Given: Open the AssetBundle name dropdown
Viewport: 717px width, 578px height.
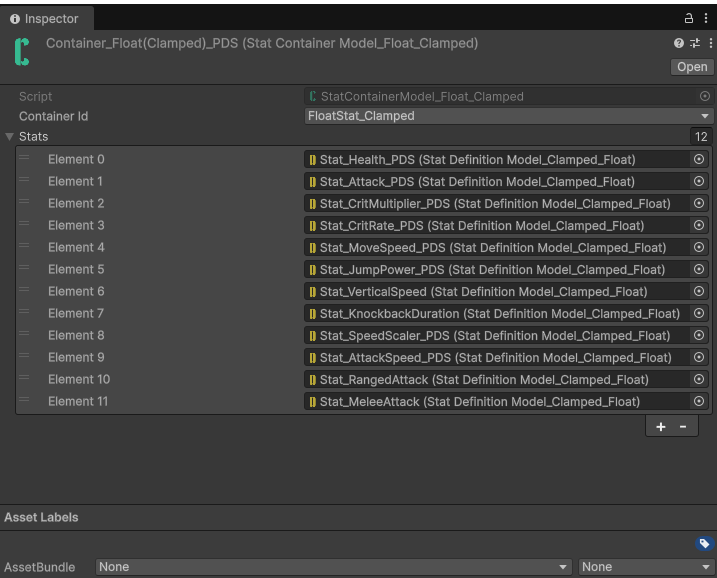Looking at the screenshot, I should pyautogui.click(x=333, y=567).
